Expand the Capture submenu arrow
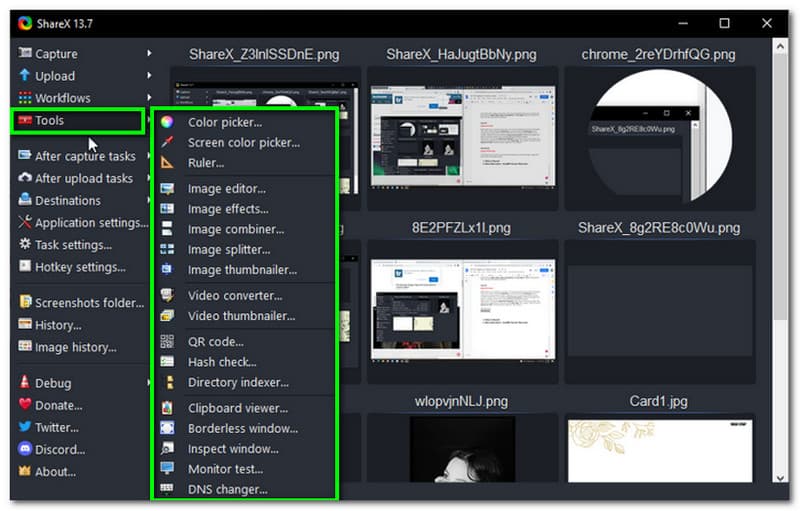Viewport: 800px width, 511px height. [x=149, y=53]
